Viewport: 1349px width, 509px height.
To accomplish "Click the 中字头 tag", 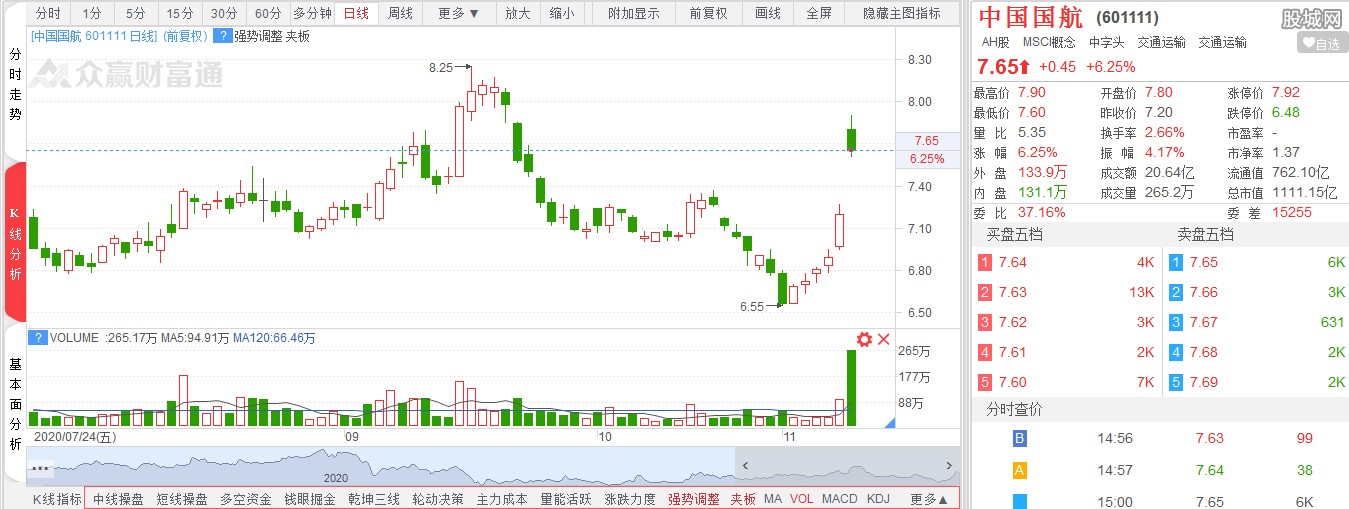I will point(1107,43).
